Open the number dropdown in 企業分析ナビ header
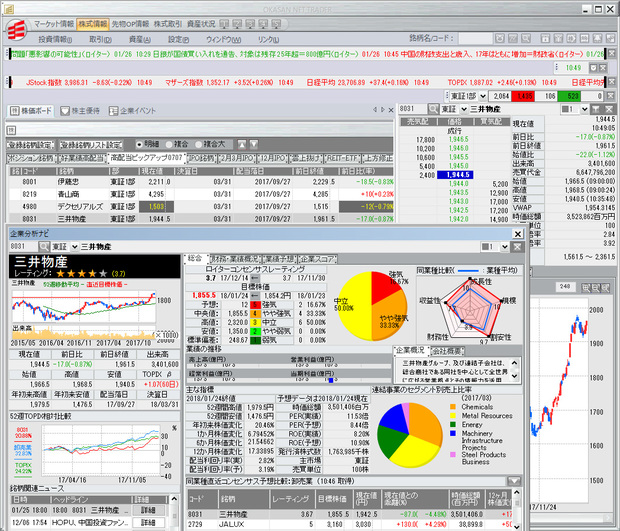 pos(505,247)
